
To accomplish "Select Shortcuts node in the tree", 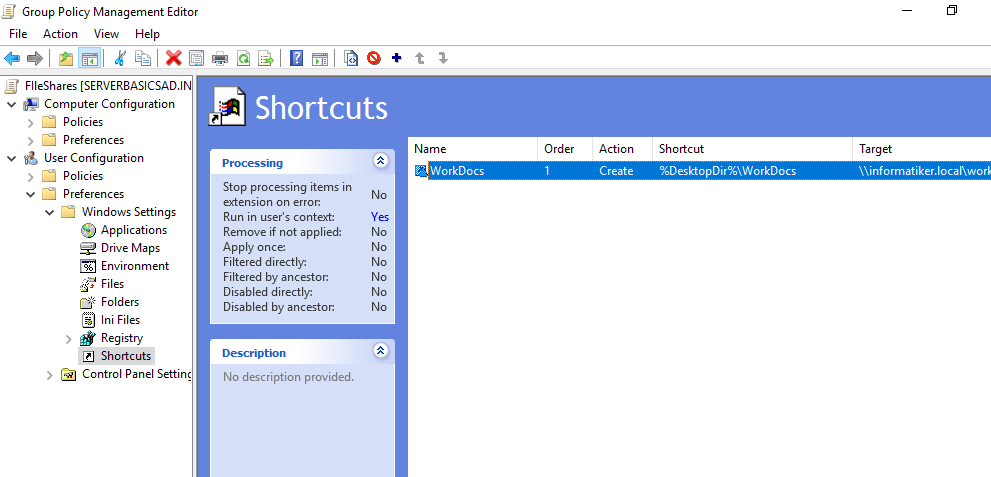I will point(126,356).
